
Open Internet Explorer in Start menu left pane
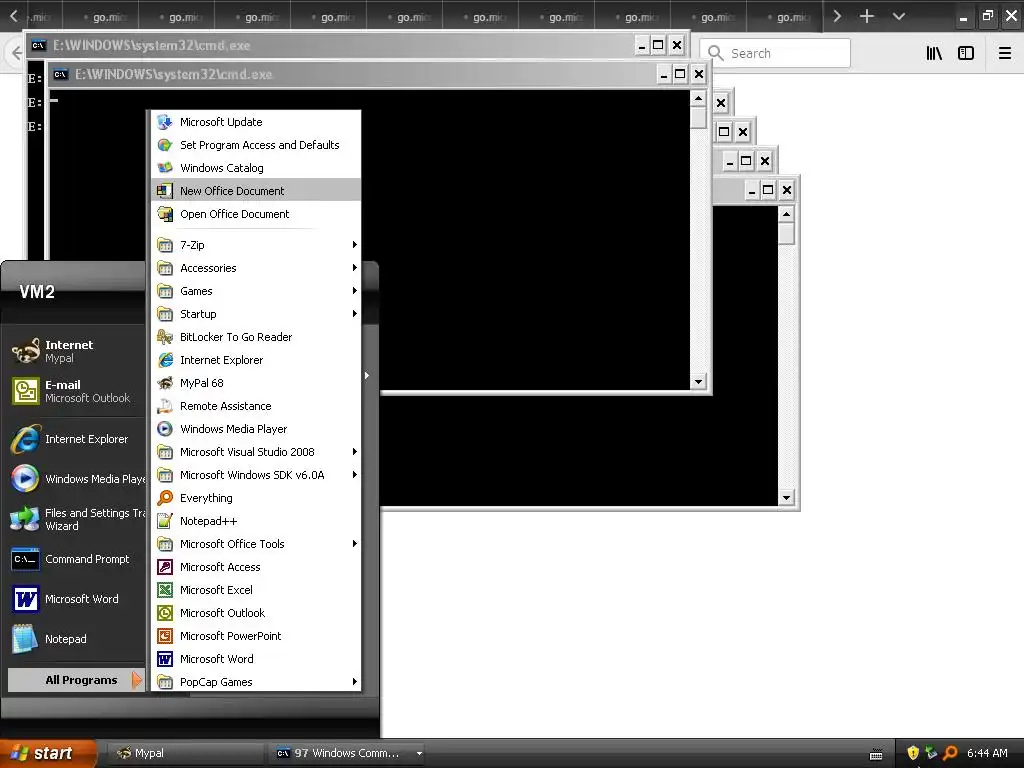[76, 440]
